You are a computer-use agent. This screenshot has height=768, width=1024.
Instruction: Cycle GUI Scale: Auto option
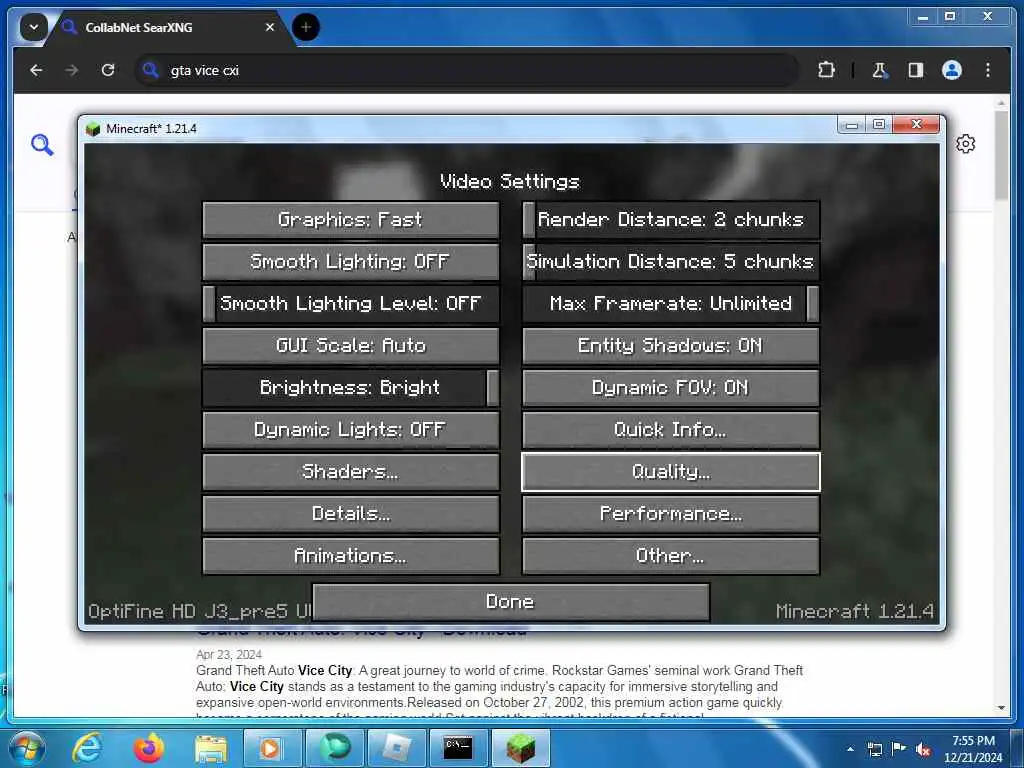click(x=351, y=345)
